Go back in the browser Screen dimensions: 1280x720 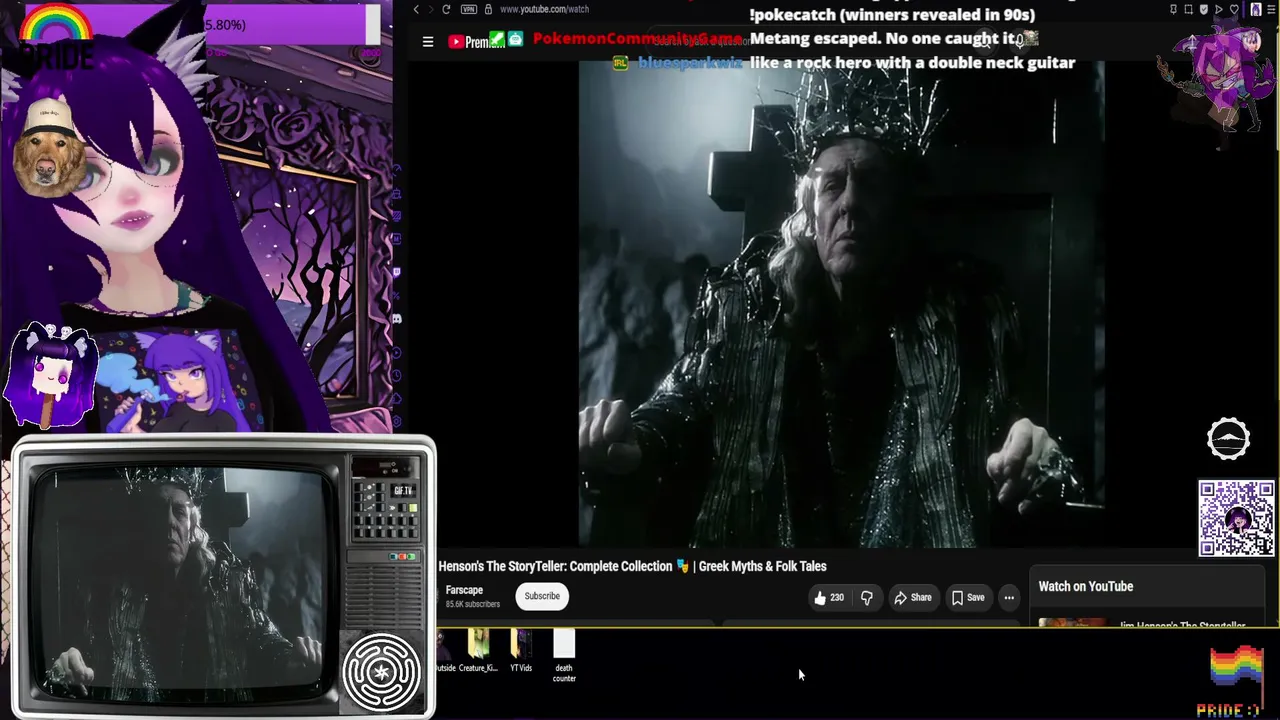tap(416, 10)
